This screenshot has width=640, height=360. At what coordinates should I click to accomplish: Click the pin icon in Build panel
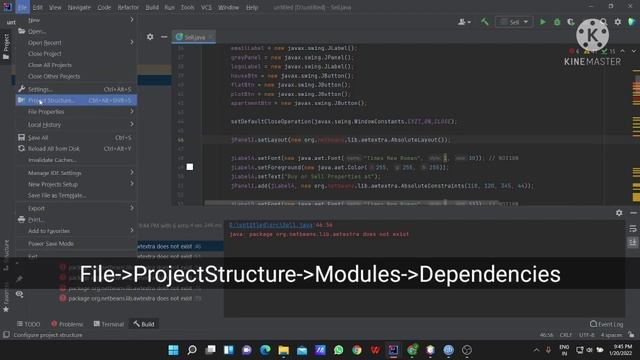tap(19, 279)
